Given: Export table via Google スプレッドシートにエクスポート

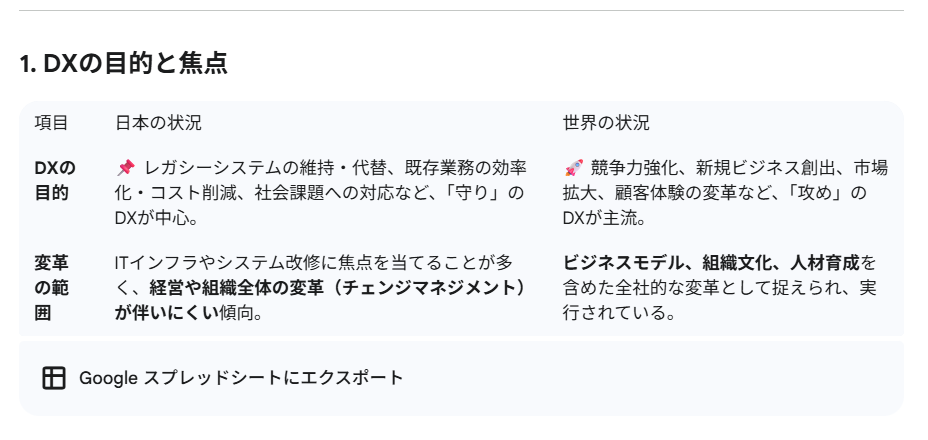Looking at the screenshot, I should coord(241,378).
